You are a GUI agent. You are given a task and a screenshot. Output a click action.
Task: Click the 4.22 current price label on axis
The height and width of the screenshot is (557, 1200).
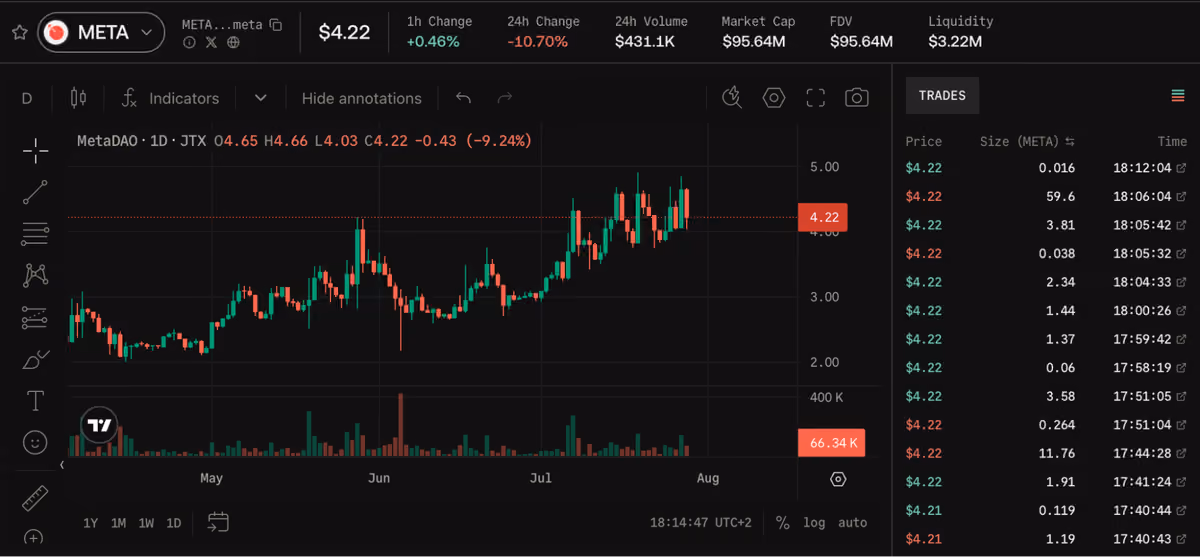click(823, 217)
